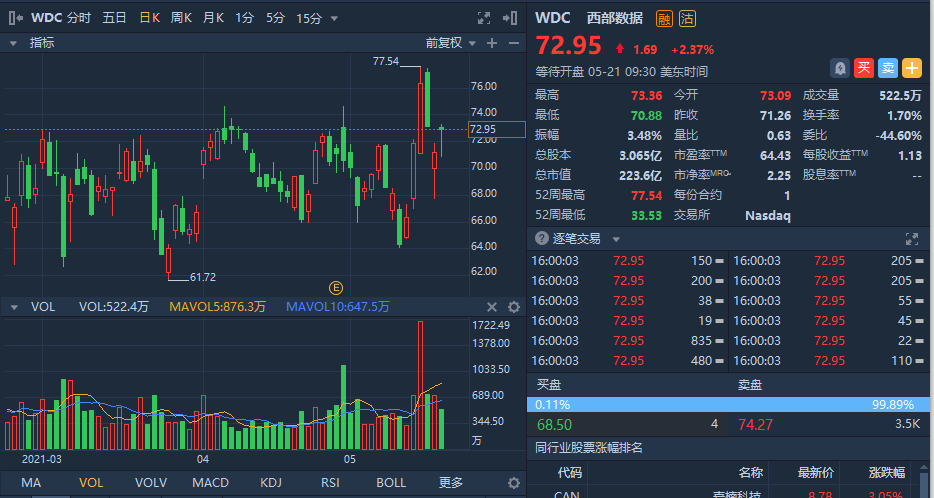Select the MACD indicator tab
Viewport: 934px width, 498px height.
click(x=210, y=483)
